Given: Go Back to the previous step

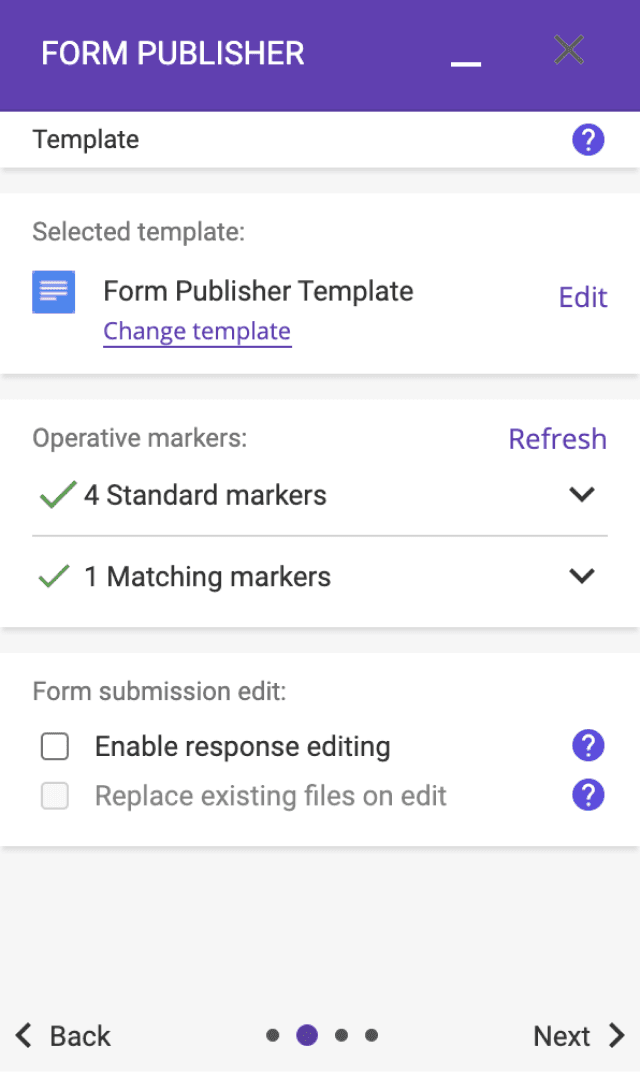Looking at the screenshot, I should pyautogui.click(x=63, y=1036).
